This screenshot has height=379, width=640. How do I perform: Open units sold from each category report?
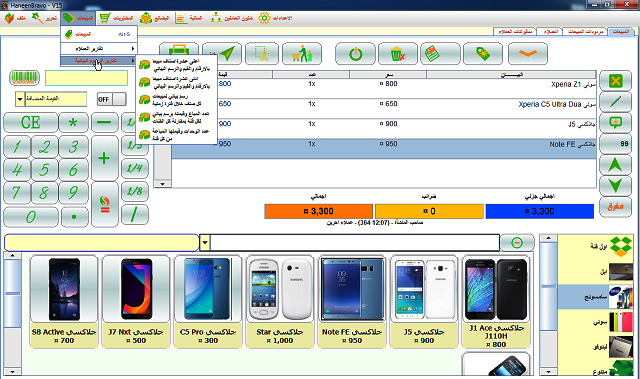tap(176, 135)
